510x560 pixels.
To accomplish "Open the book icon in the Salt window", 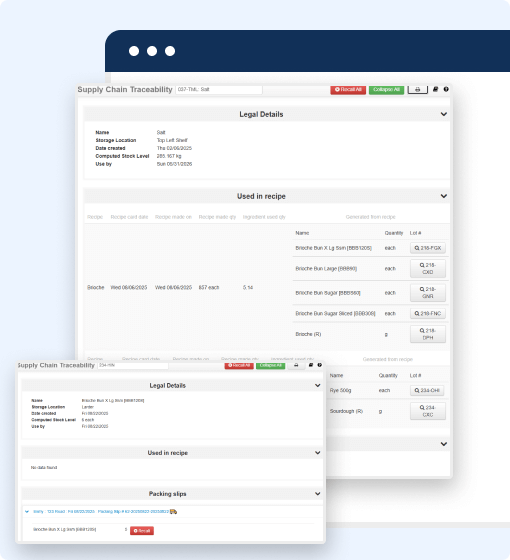I will coord(435,89).
